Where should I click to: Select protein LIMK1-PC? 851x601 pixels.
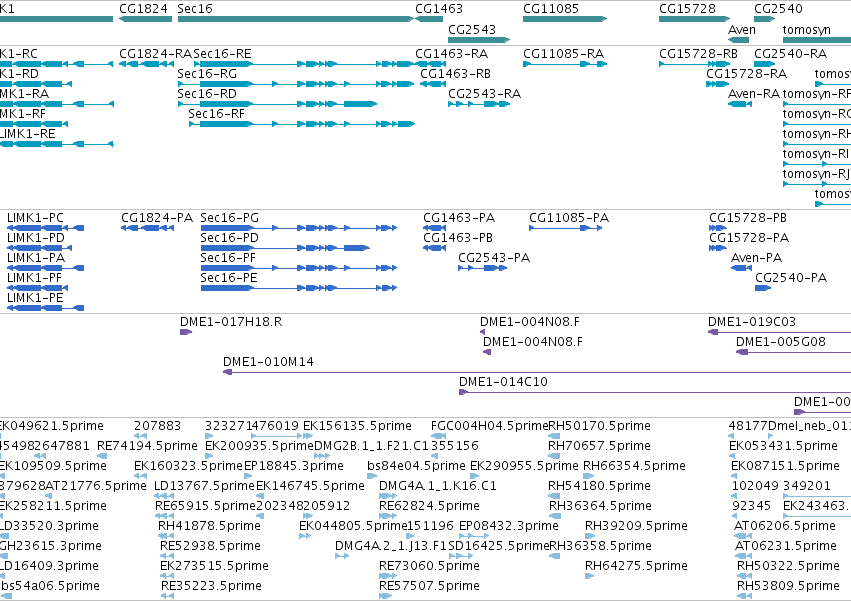pos(35,218)
